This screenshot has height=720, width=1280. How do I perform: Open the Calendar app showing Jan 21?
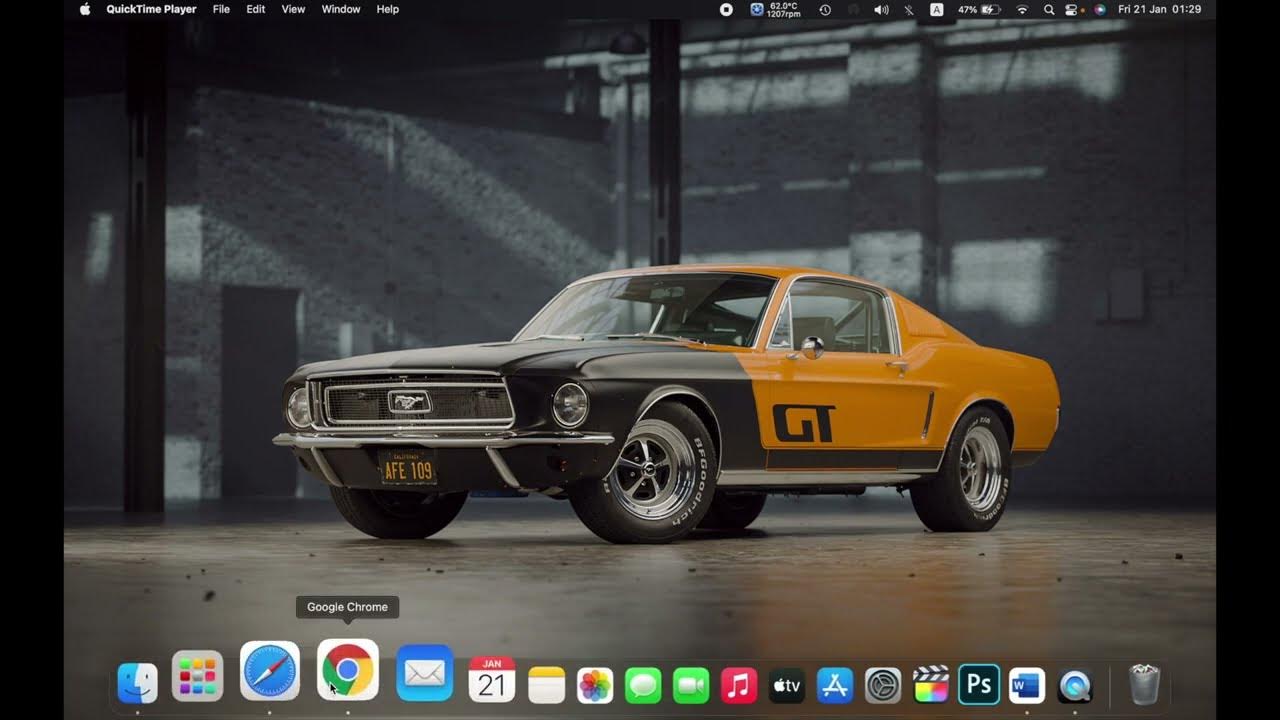coord(492,679)
